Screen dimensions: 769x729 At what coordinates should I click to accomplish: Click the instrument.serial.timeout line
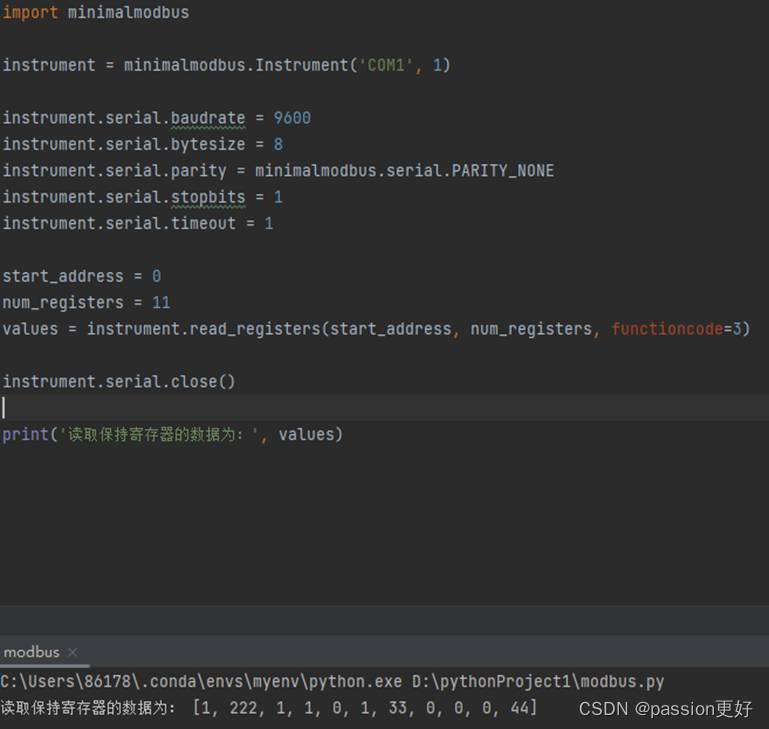[x=138, y=224]
